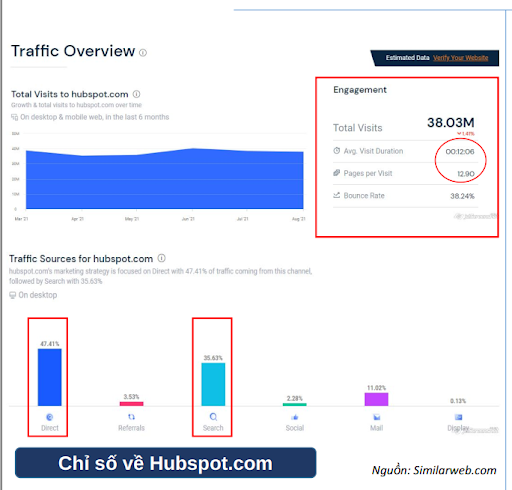Click the Display ads icon

tap(458, 417)
